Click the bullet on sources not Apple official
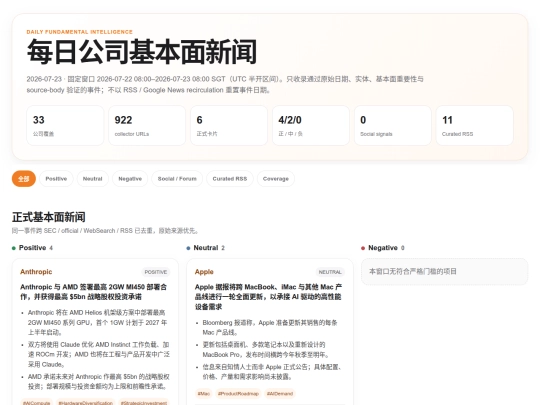 point(272,372)
